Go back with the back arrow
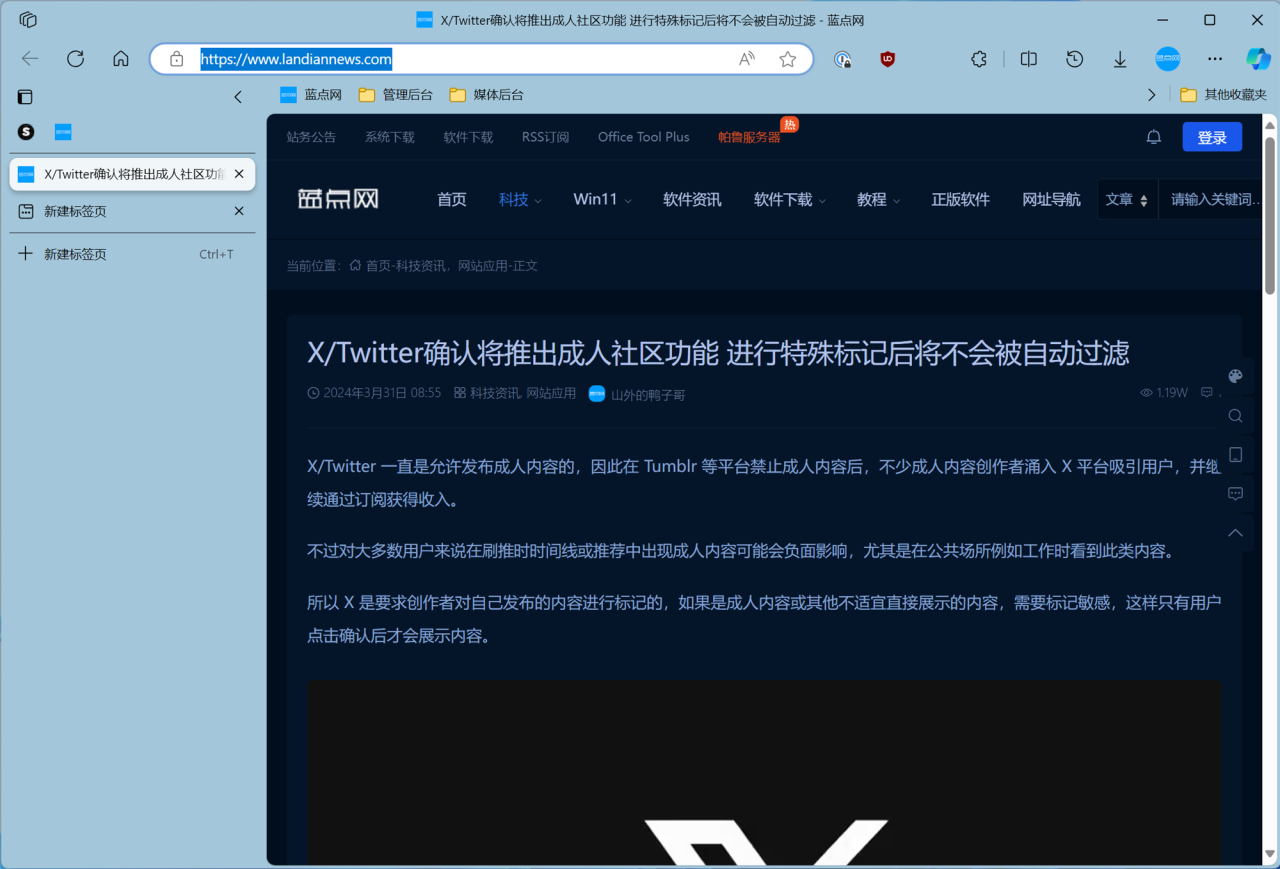Viewport: 1280px width, 869px height. click(x=30, y=59)
